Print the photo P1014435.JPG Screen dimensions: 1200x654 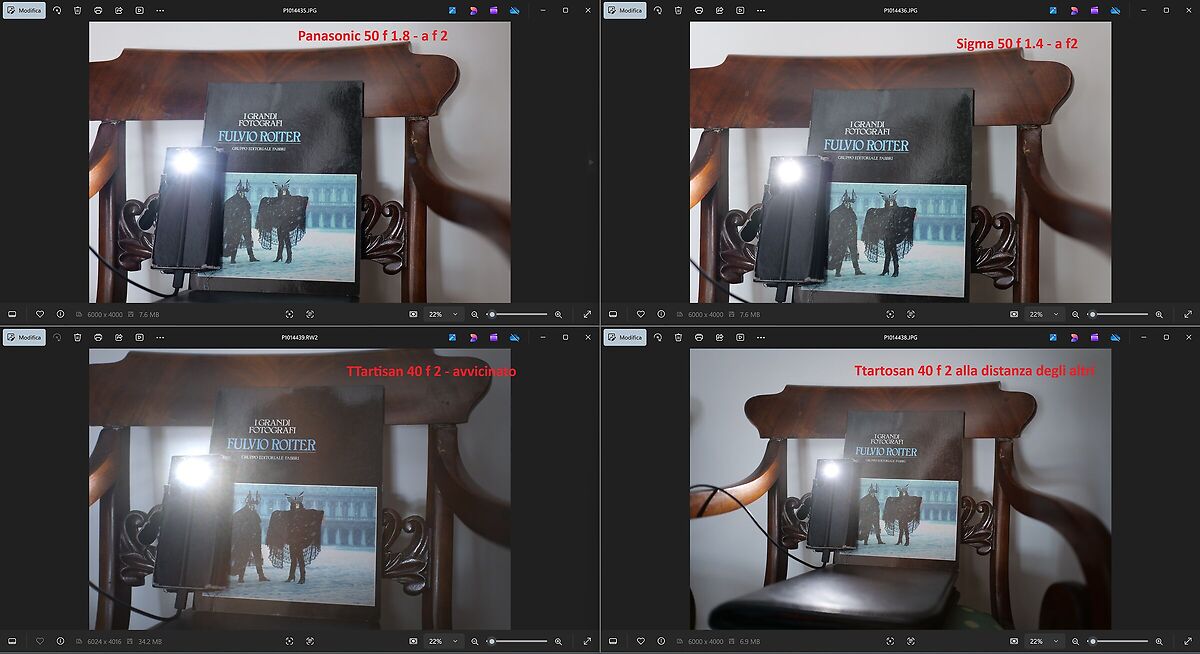[98, 10]
